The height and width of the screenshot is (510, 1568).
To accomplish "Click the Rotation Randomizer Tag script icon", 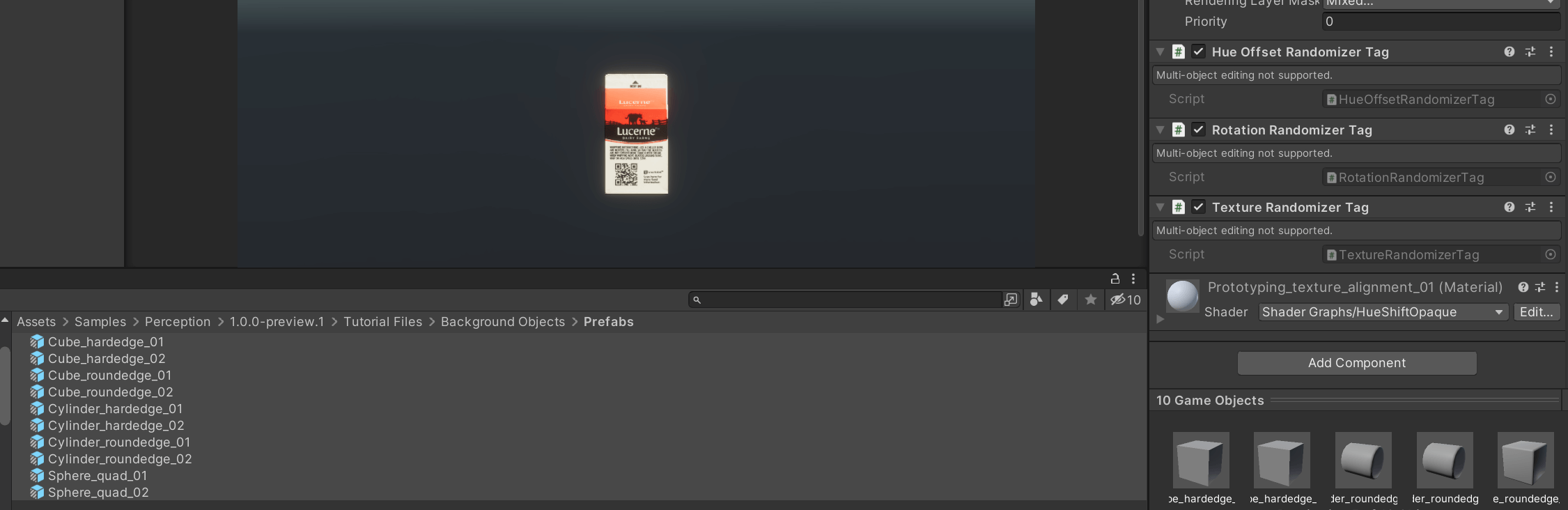I will pyautogui.click(x=1179, y=130).
